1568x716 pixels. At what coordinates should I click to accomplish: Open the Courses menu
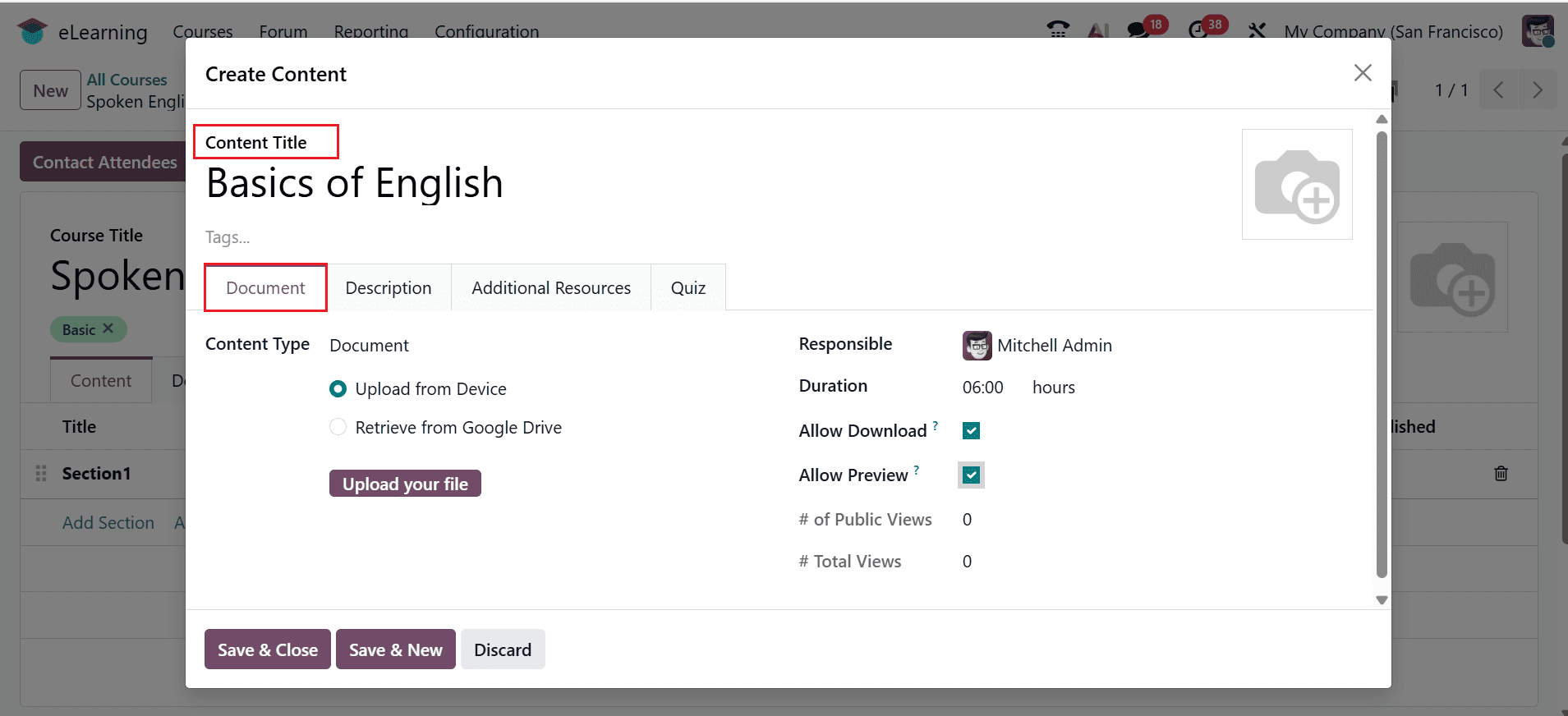[x=203, y=31]
